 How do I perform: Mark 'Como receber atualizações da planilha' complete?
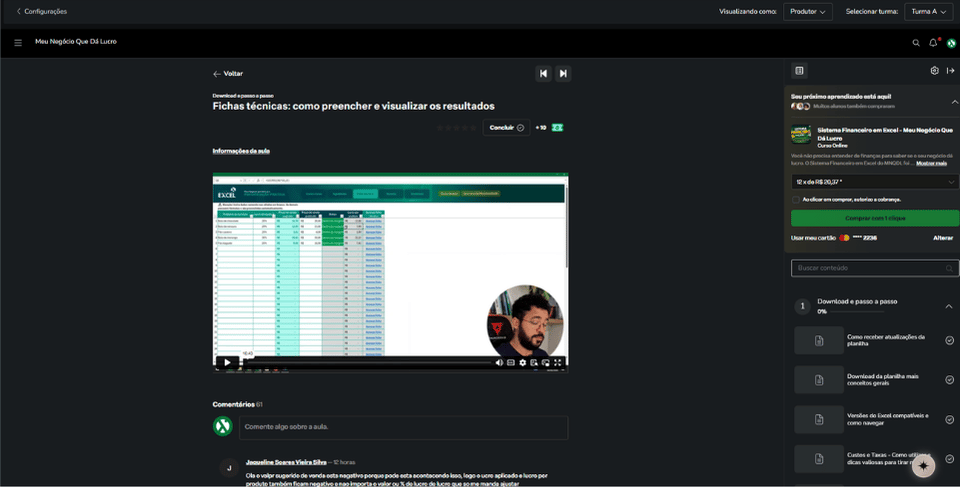pos(949,341)
